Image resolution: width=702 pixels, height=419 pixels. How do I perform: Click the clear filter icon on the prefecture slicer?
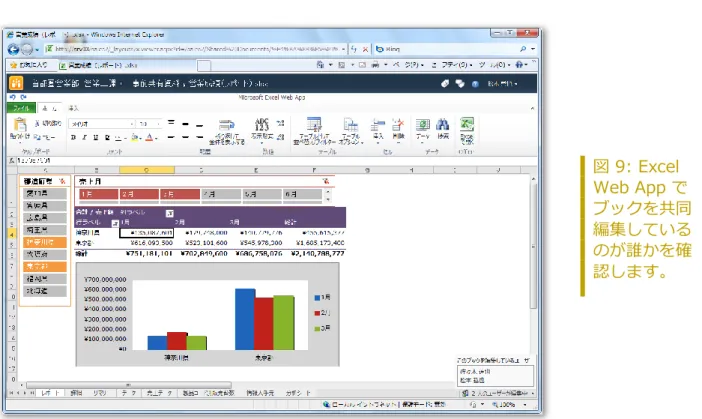(x=62, y=181)
